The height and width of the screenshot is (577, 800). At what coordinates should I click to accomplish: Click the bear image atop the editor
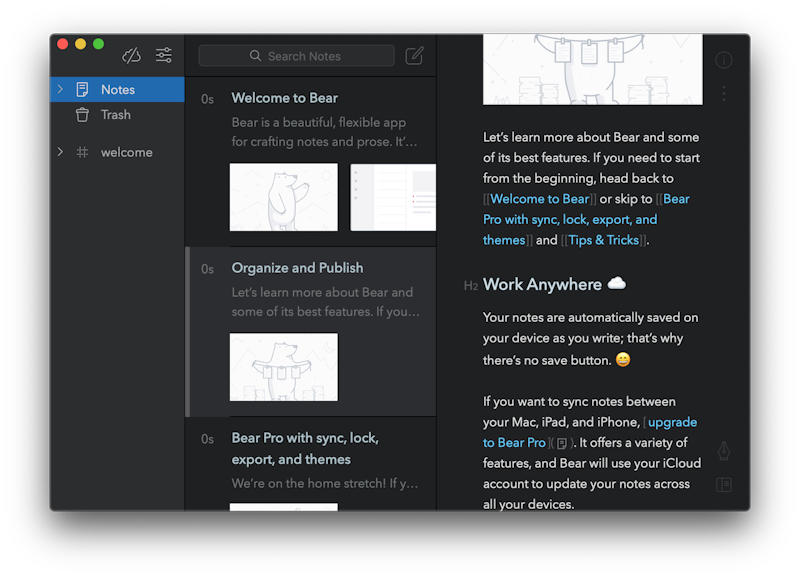(x=593, y=69)
